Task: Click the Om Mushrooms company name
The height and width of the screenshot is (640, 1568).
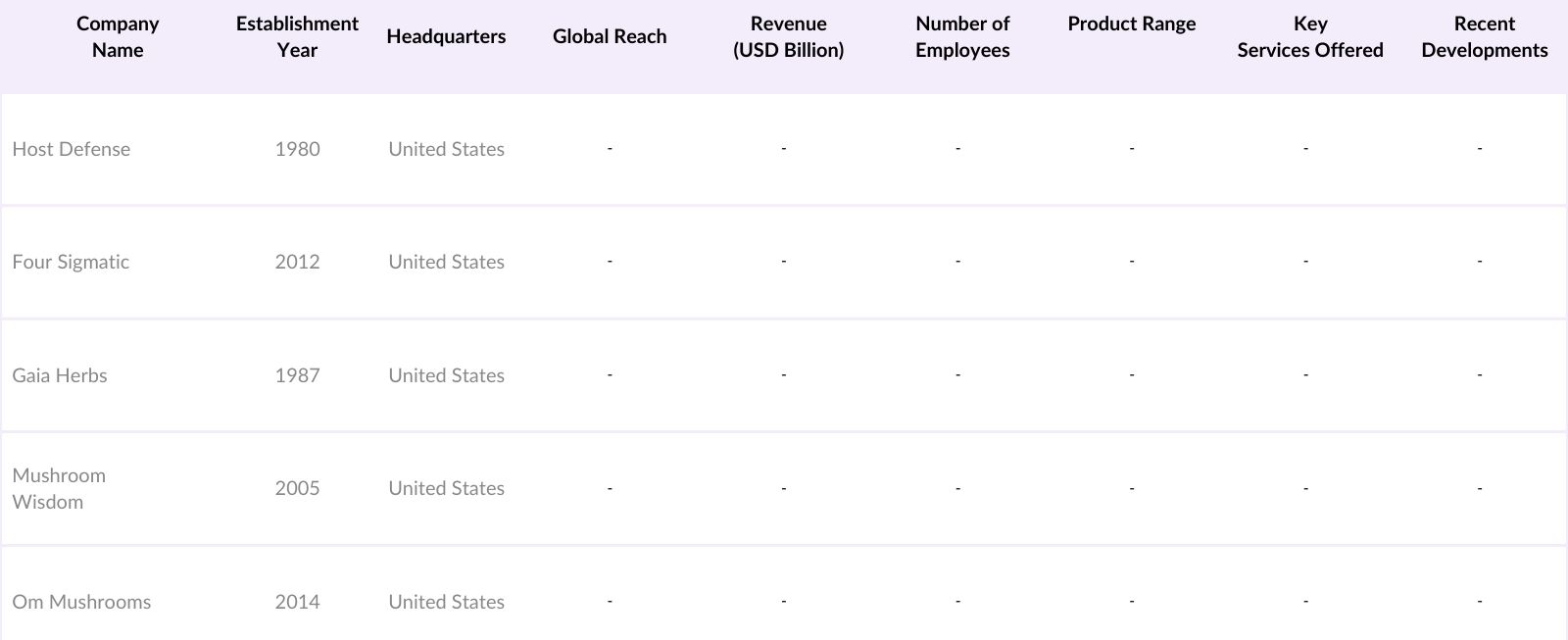Action: 81,602
